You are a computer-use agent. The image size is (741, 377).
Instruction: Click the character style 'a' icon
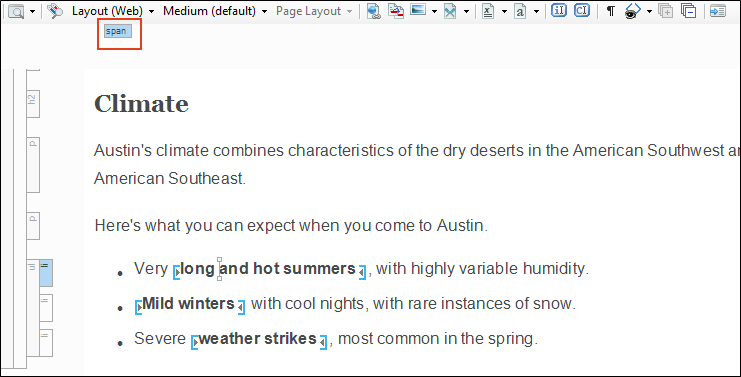(520, 11)
